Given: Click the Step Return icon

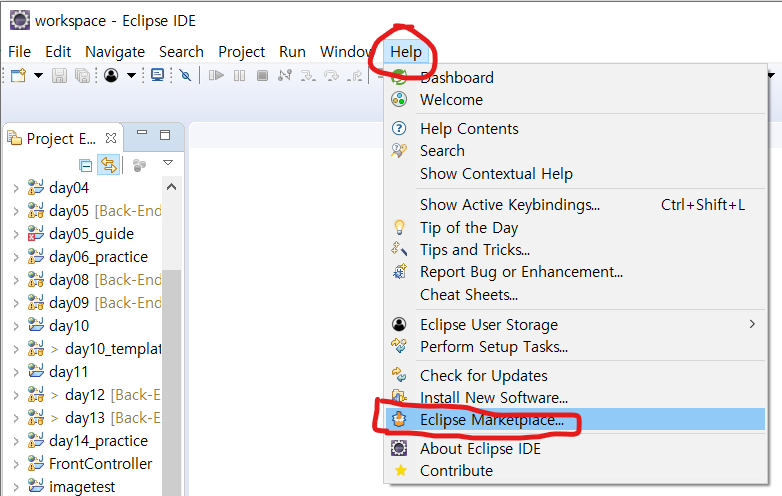Looking at the screenshot, I should point(355,76).
